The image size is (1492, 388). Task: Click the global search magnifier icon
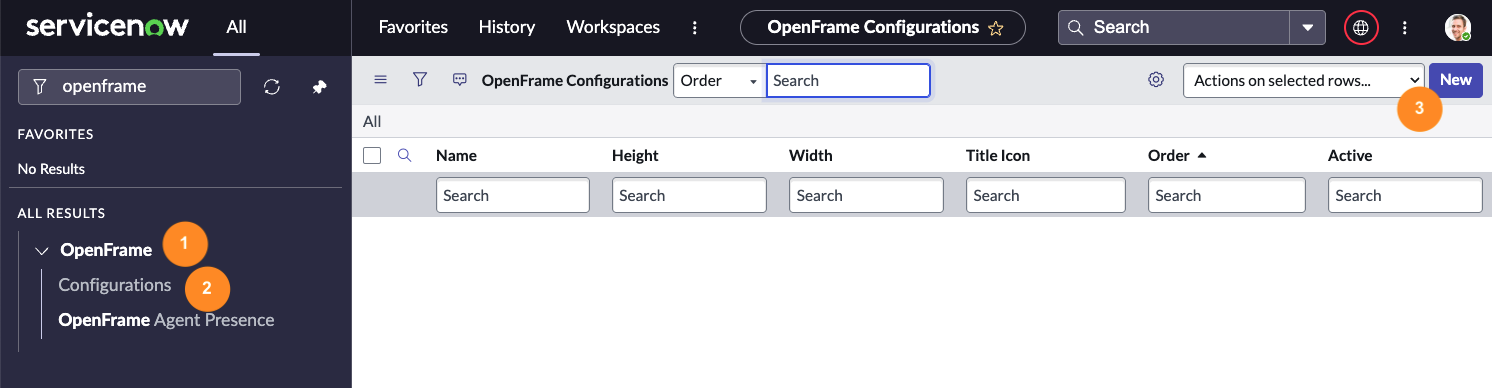coord(1076,28)
